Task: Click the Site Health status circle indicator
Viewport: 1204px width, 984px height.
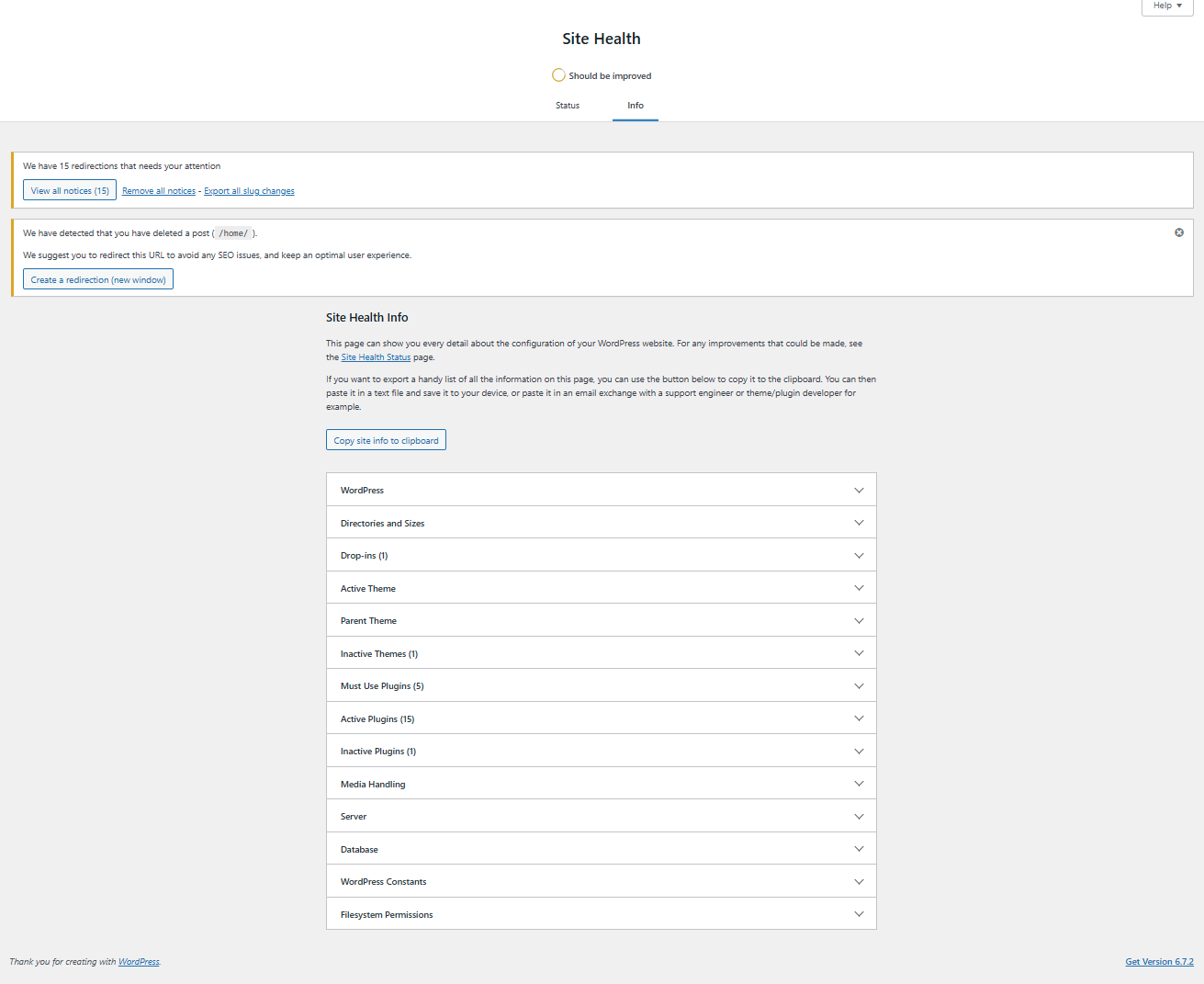Action: point(558,75)
